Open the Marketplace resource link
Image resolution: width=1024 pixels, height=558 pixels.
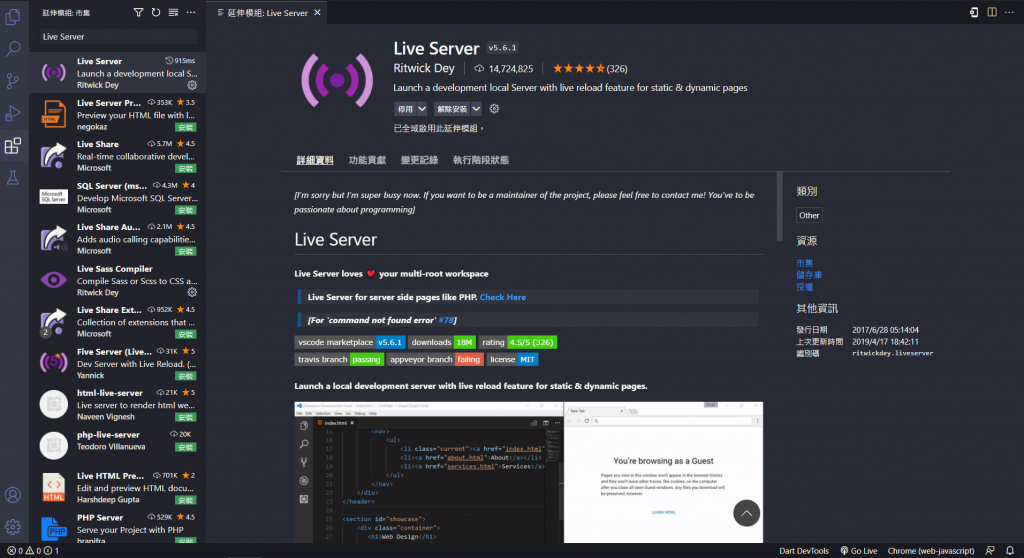[x=805, y=263]
